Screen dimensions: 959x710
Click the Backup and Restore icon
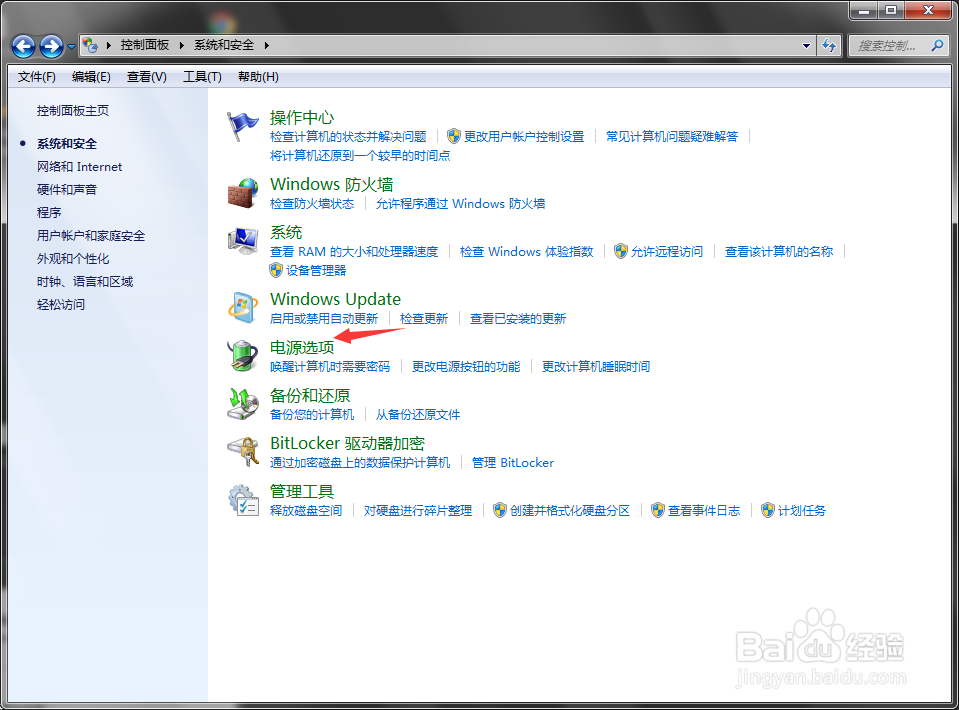tap(243, 404)
